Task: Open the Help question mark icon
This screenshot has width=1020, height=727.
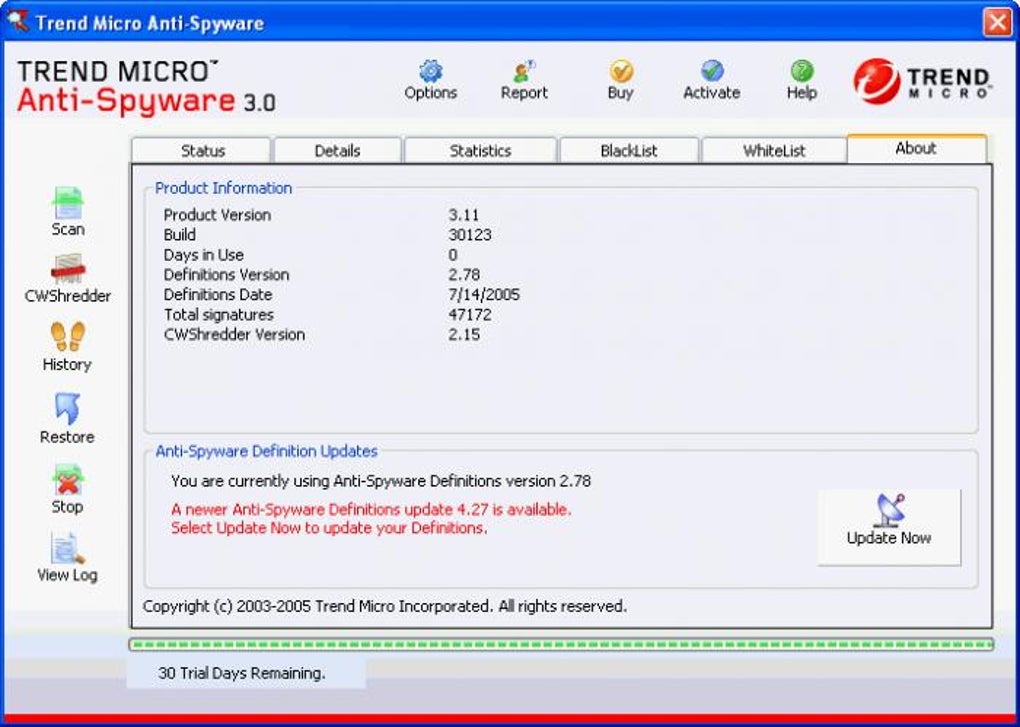Action: [x=801, y=71]
